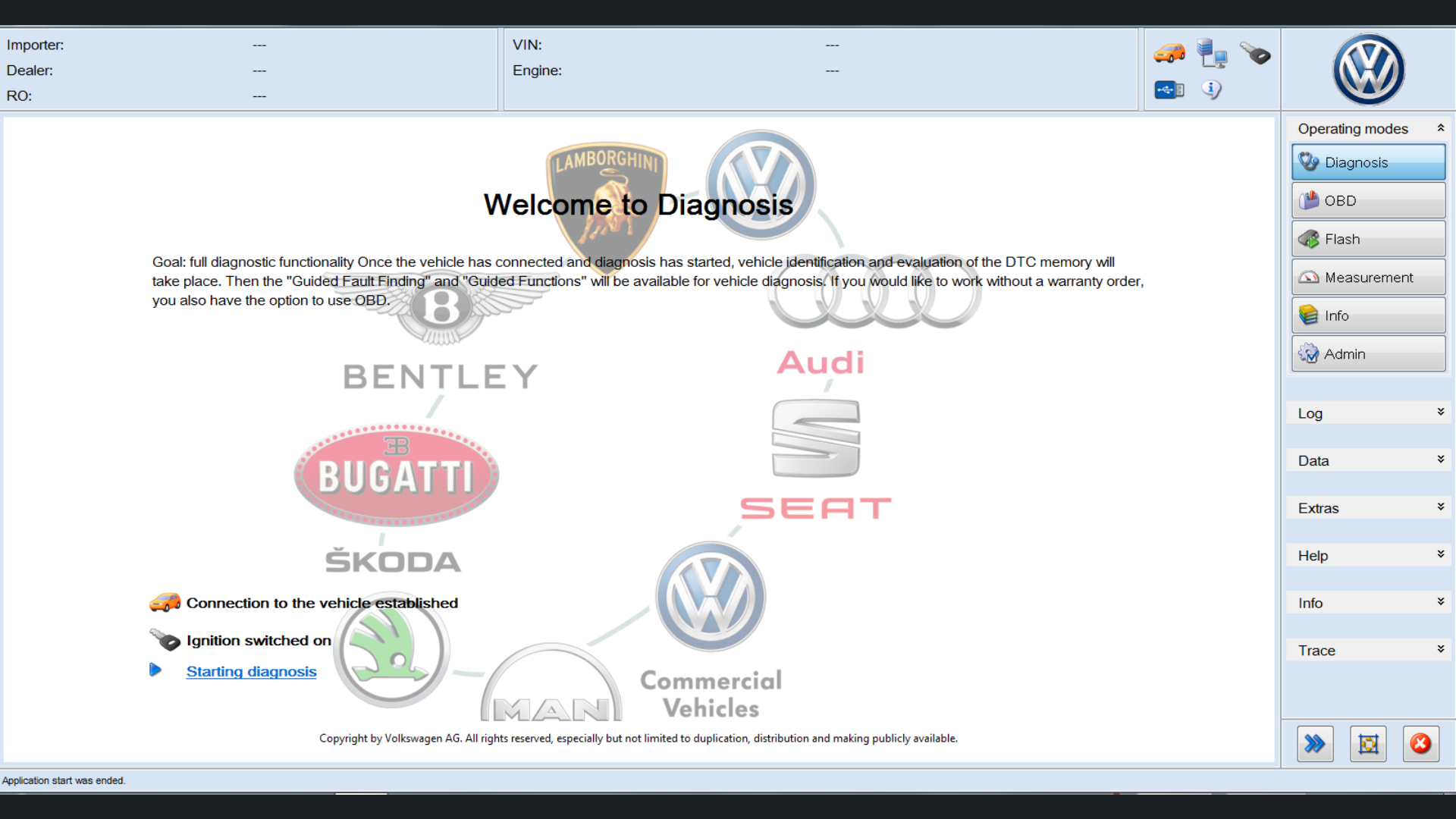Click 'Ignition switched on' text
The height and width of the screenshot is (819, 1456).
259,640
